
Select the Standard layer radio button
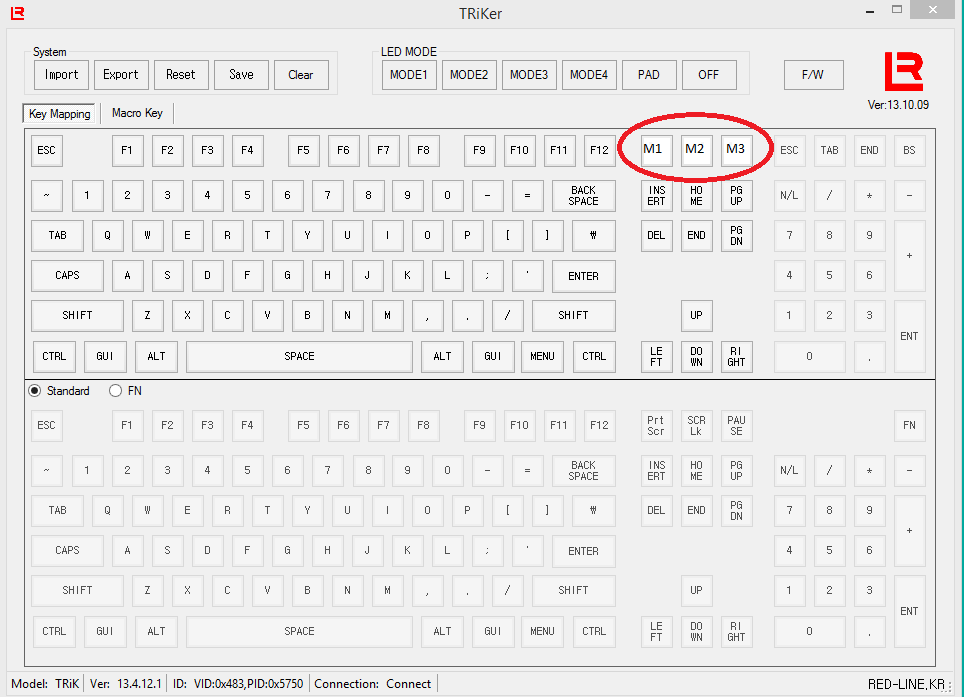36,391
